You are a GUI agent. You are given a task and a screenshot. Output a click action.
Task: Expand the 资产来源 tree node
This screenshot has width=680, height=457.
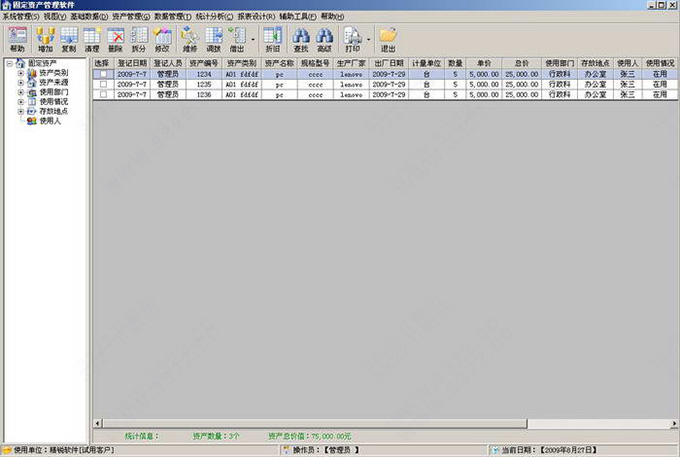(x=20, y=82)
